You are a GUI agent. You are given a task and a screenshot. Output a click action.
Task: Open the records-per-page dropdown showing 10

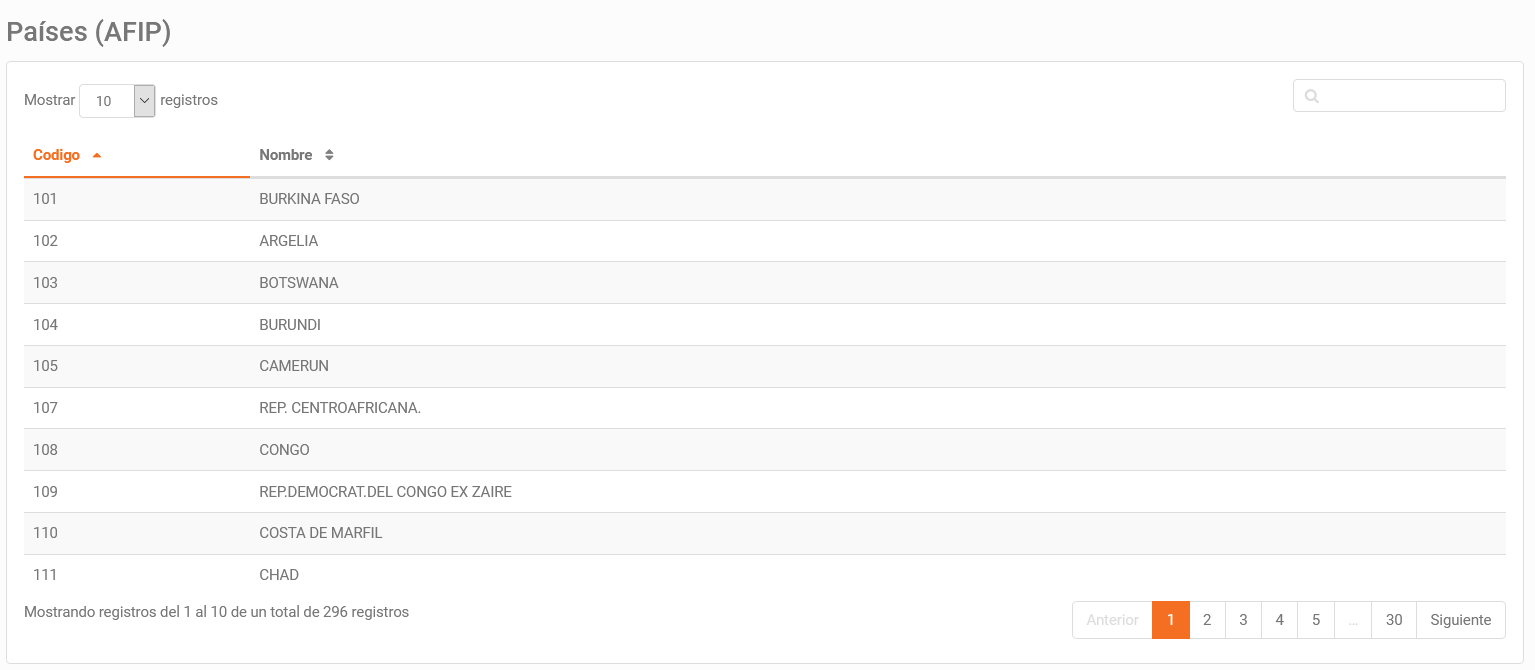(x=117, y=100)
